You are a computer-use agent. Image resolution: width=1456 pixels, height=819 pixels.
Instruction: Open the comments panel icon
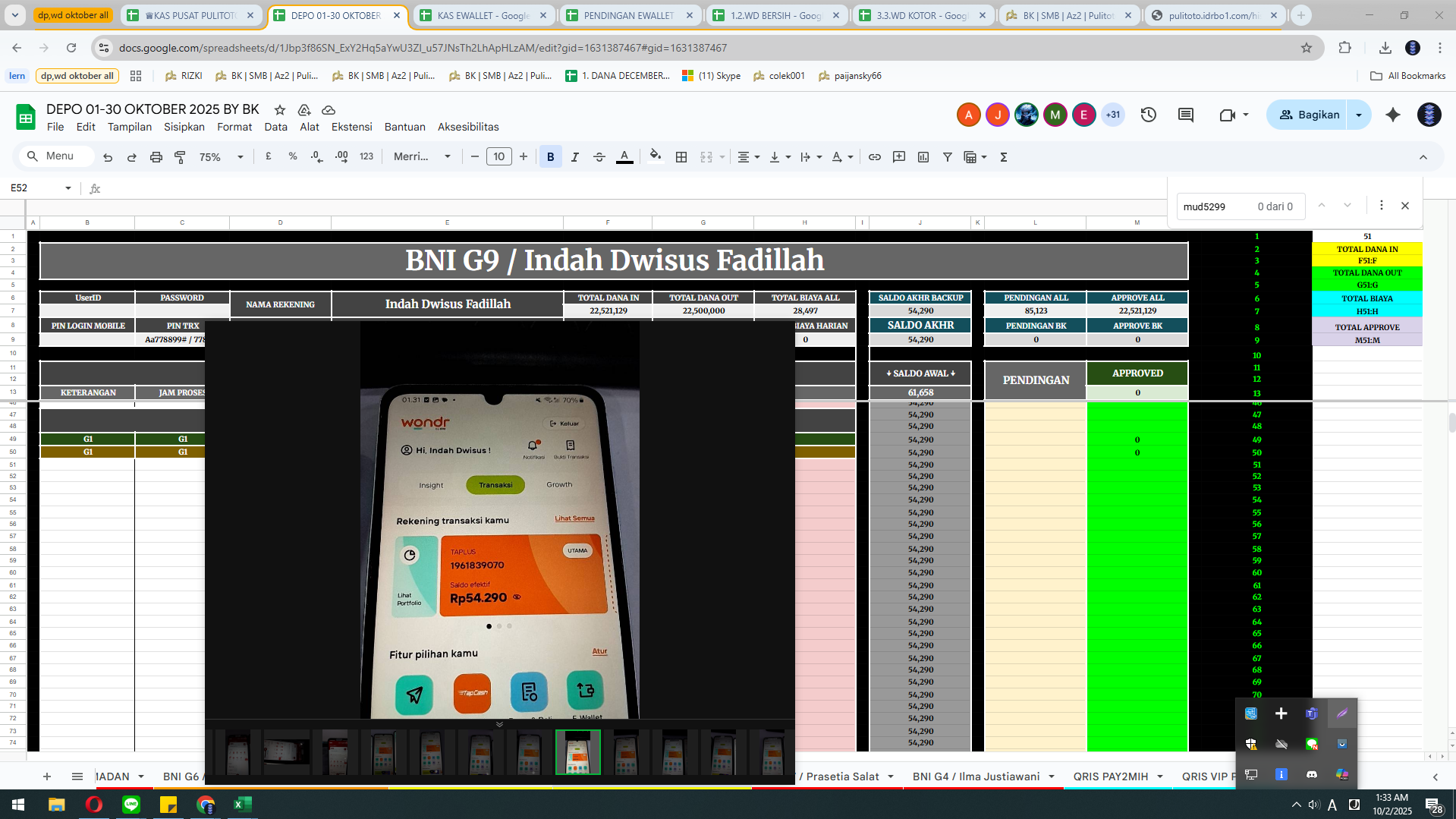1186,115
